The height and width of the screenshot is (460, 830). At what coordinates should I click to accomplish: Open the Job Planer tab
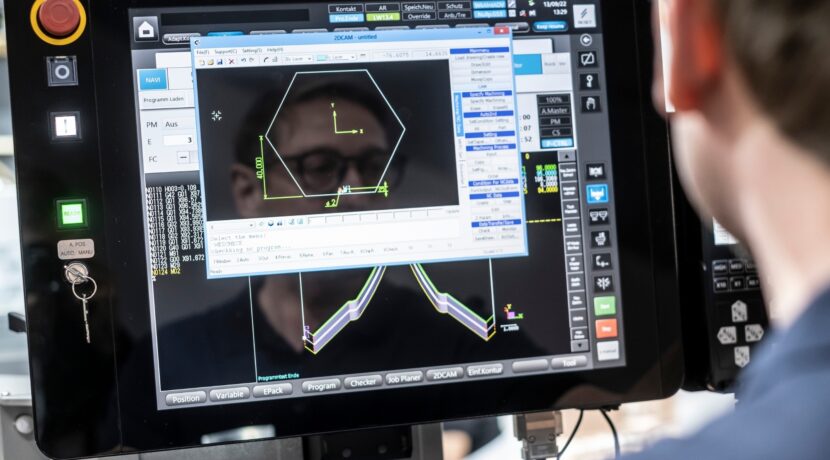[404, 378]
